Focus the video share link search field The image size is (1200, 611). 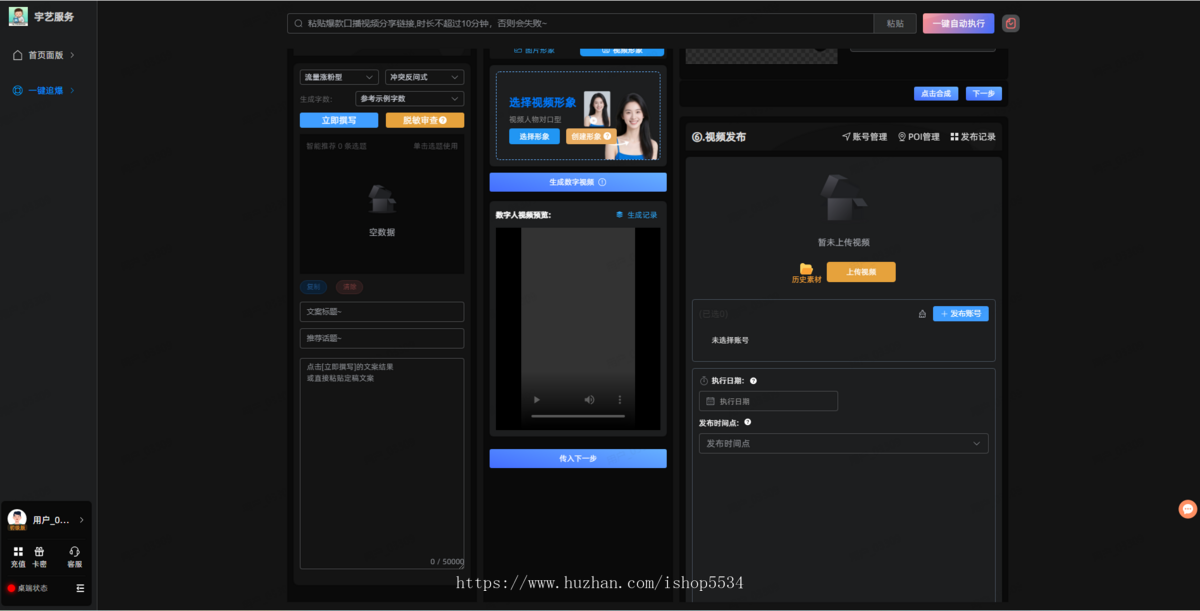point(580,23)
